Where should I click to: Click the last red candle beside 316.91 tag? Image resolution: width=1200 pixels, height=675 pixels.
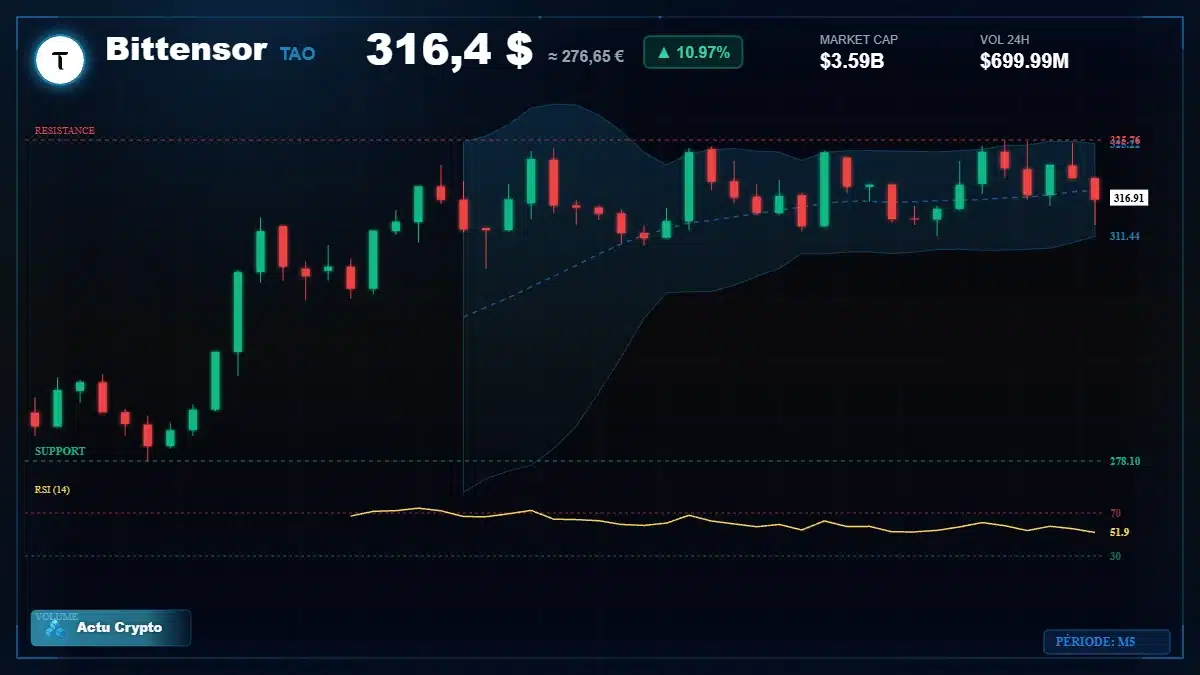tap(1095, 189)
